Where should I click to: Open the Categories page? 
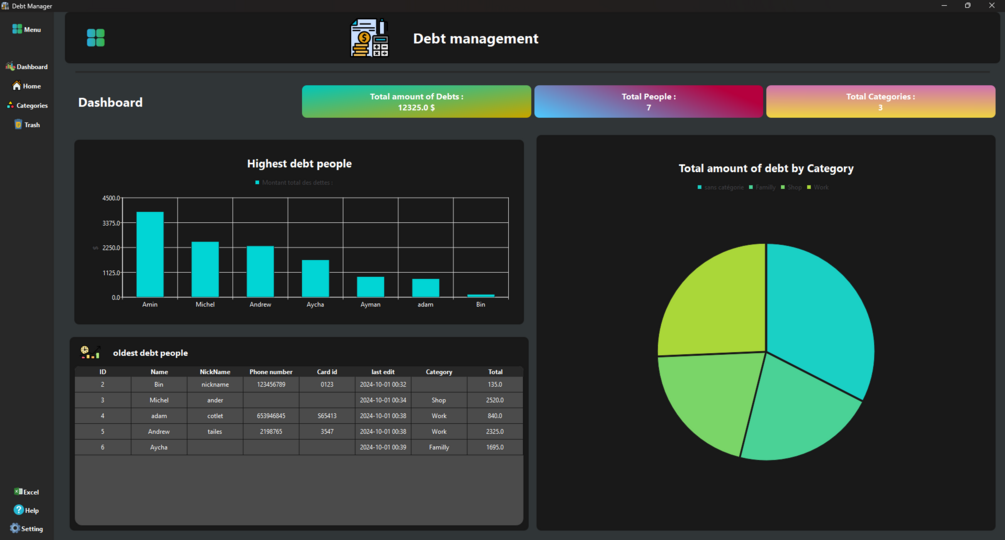[x=27, y=105]
